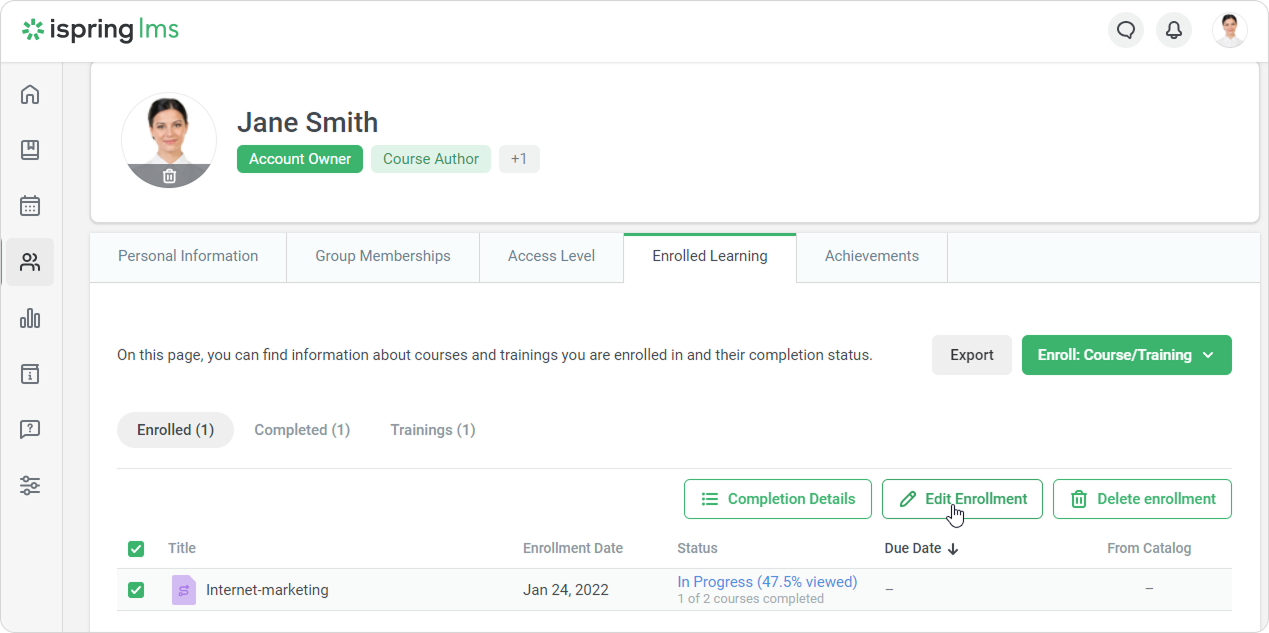Image resolution: width=1269 pixels, height=633 pixels.
Task: Click the user avatar in top right
Action: 1229,30
